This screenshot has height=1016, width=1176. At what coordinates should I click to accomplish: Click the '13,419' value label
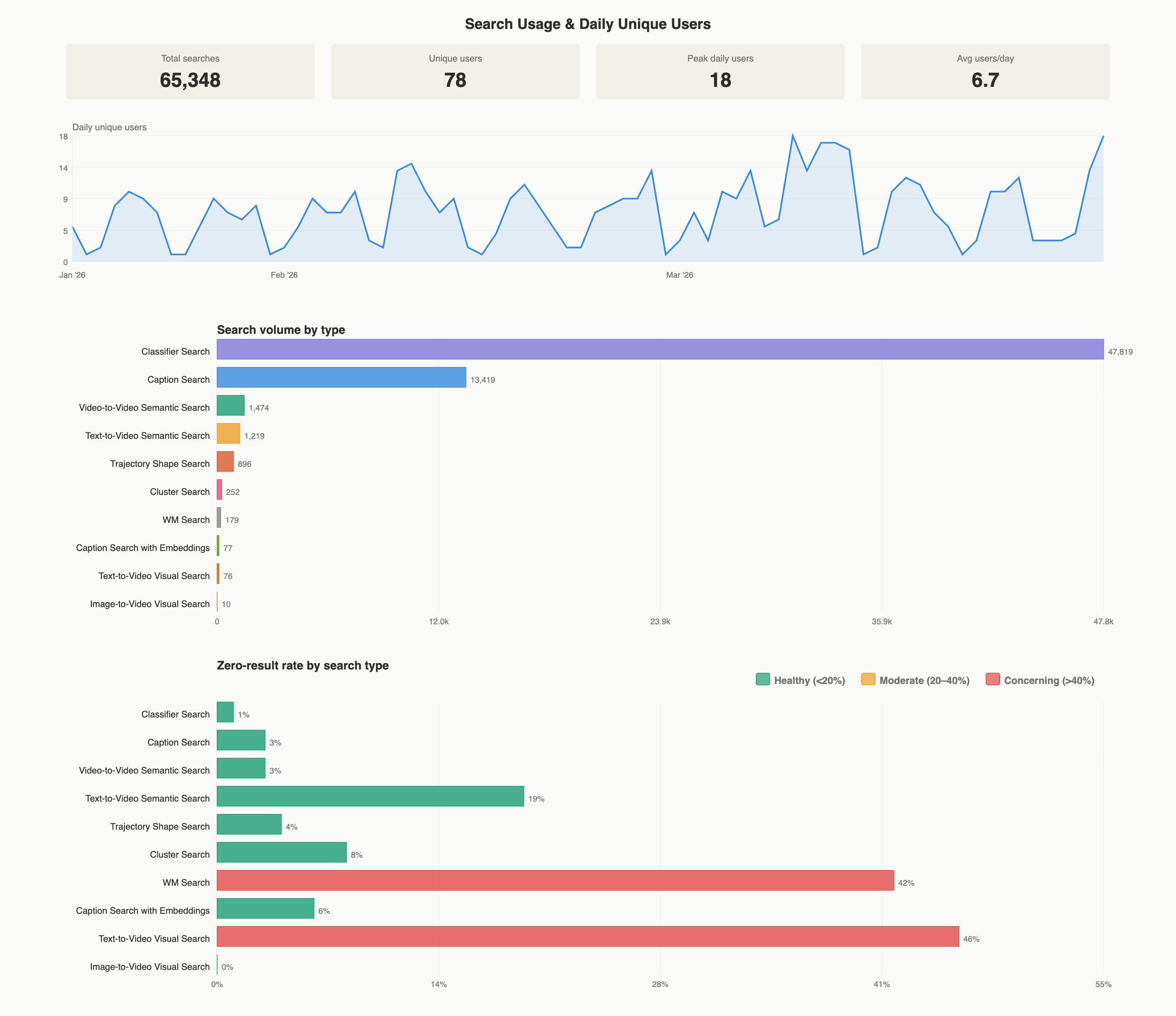point(483,380)
